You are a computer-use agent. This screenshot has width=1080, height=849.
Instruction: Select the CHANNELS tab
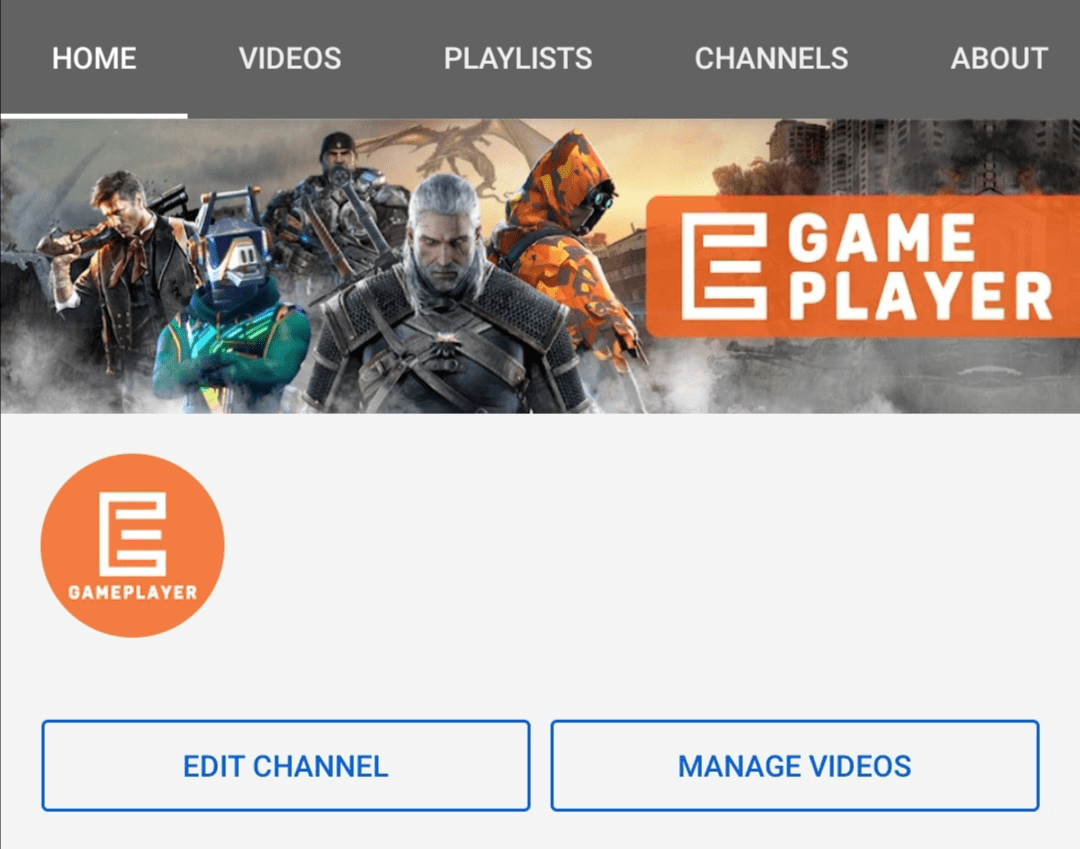771,59
